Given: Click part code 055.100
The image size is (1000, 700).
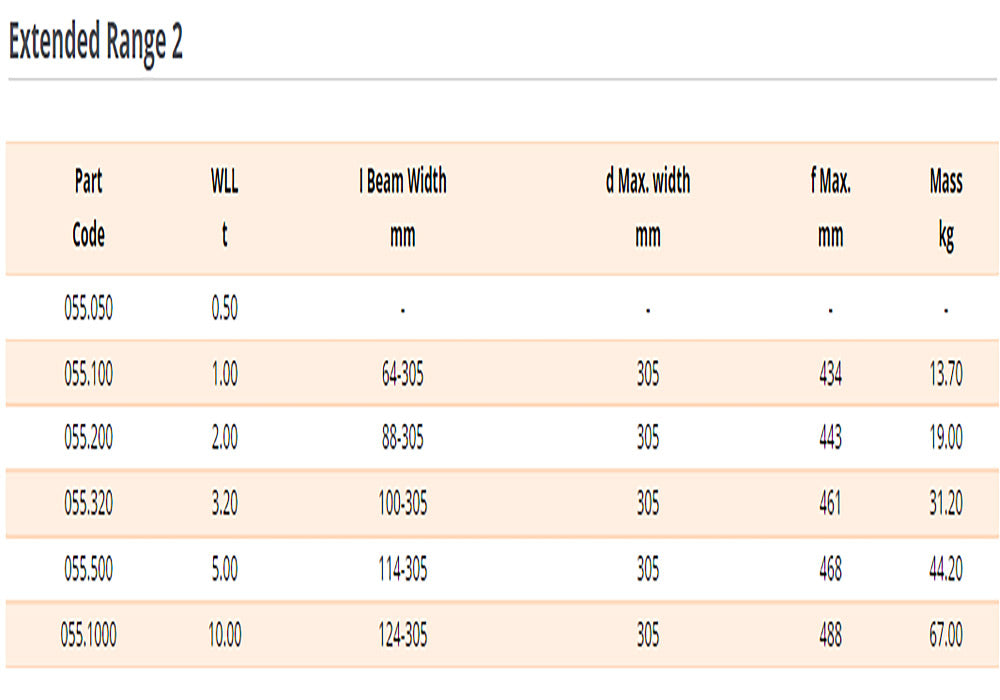Looking at the screenshot, I should tap(88, 374).
